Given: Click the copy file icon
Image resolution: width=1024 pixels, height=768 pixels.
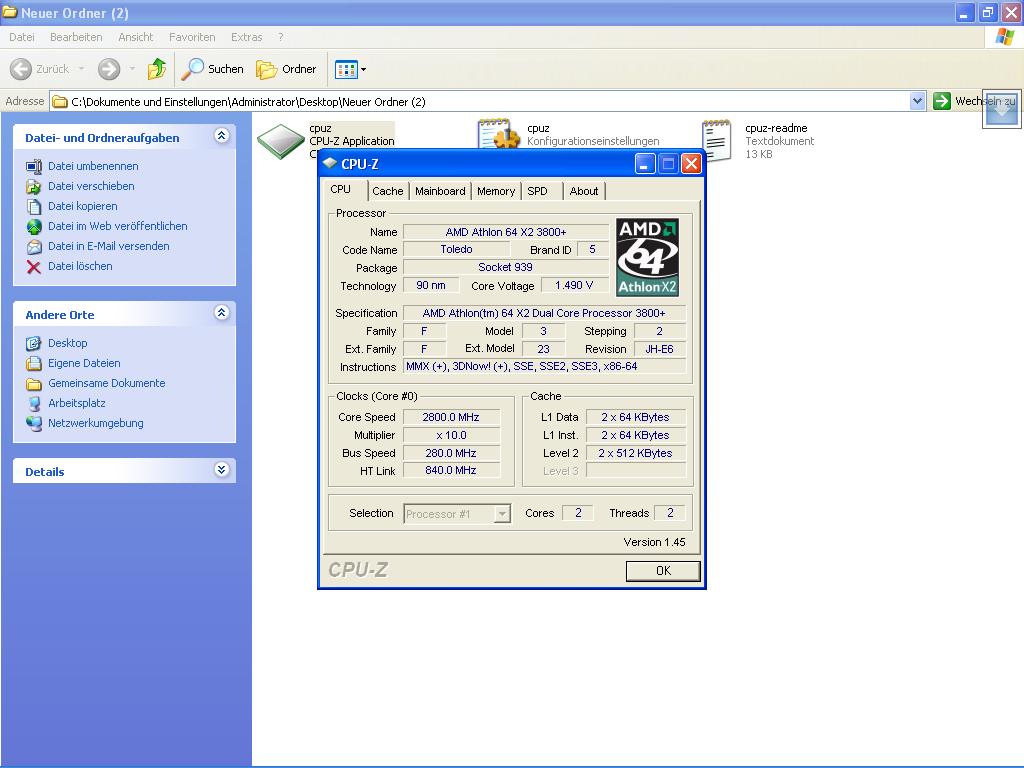Looking at the screenshot, I should (x=34, y=207).
